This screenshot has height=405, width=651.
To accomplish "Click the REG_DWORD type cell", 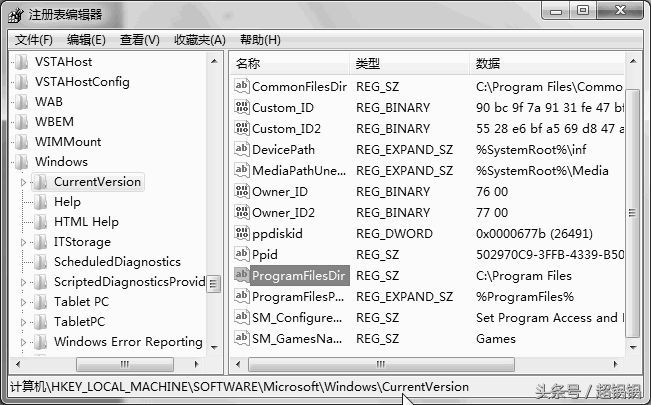I will point(394,233).
